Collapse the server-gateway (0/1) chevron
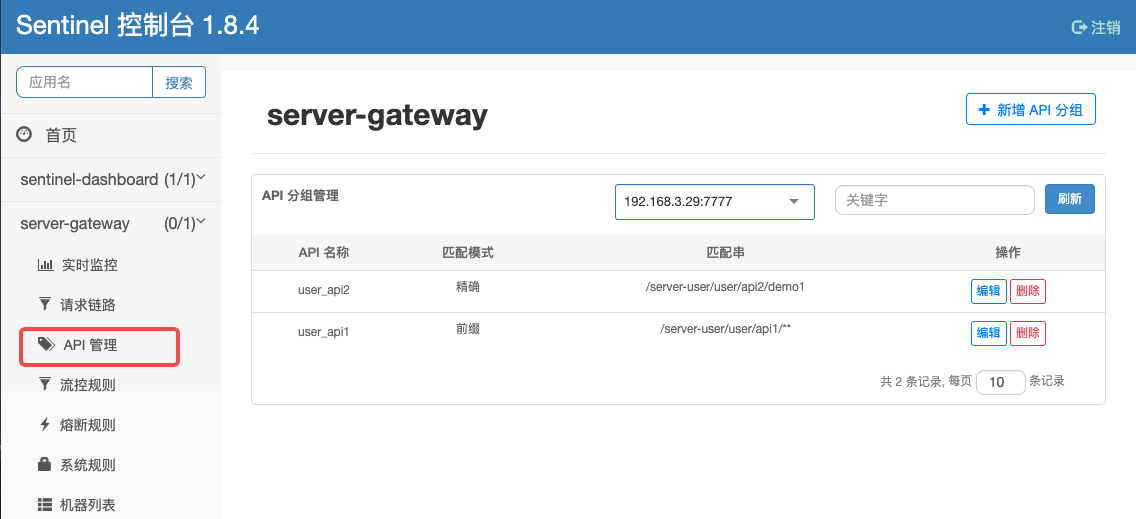 (201, 222)
